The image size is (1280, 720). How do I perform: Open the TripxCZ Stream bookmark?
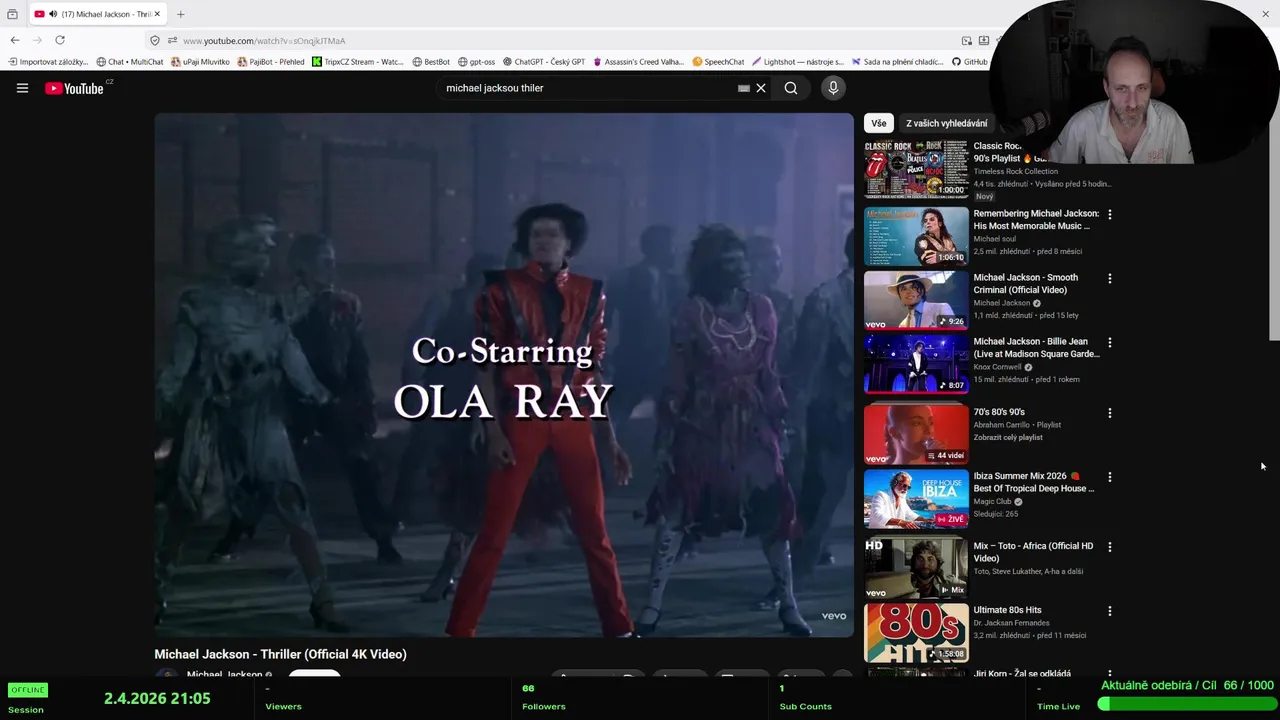358,62
